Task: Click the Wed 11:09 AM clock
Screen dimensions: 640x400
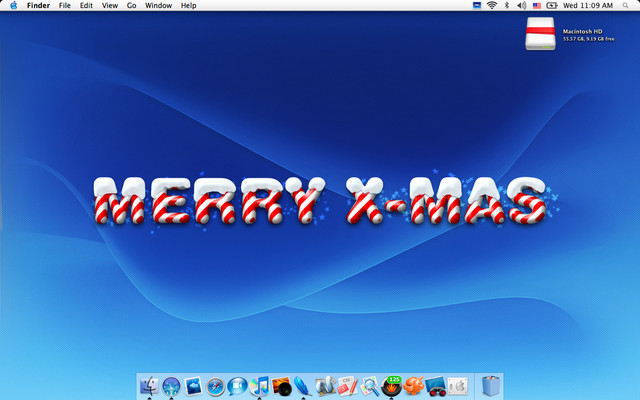Action: 588,5
